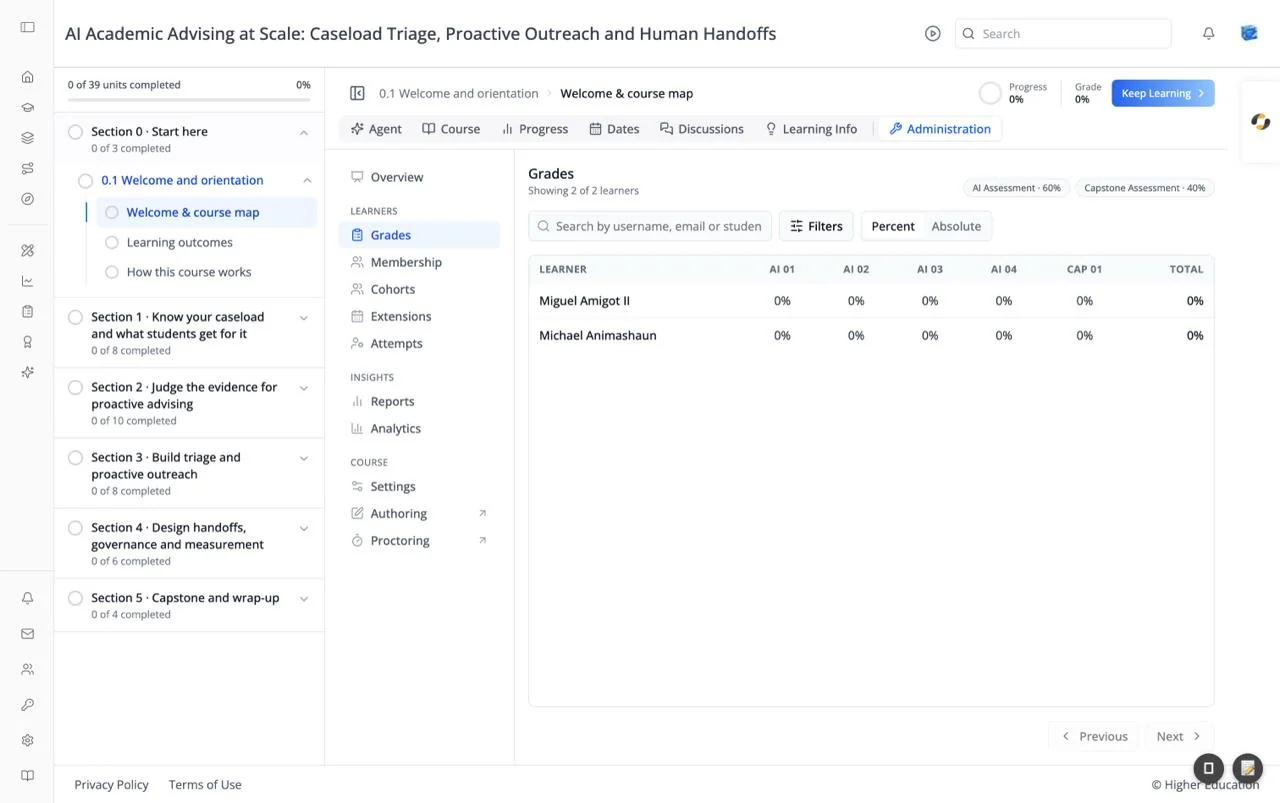Click the course completion progress bar
Image resolution: width=1280 pixels, height=803 pixels.
[x=189, y=100]
